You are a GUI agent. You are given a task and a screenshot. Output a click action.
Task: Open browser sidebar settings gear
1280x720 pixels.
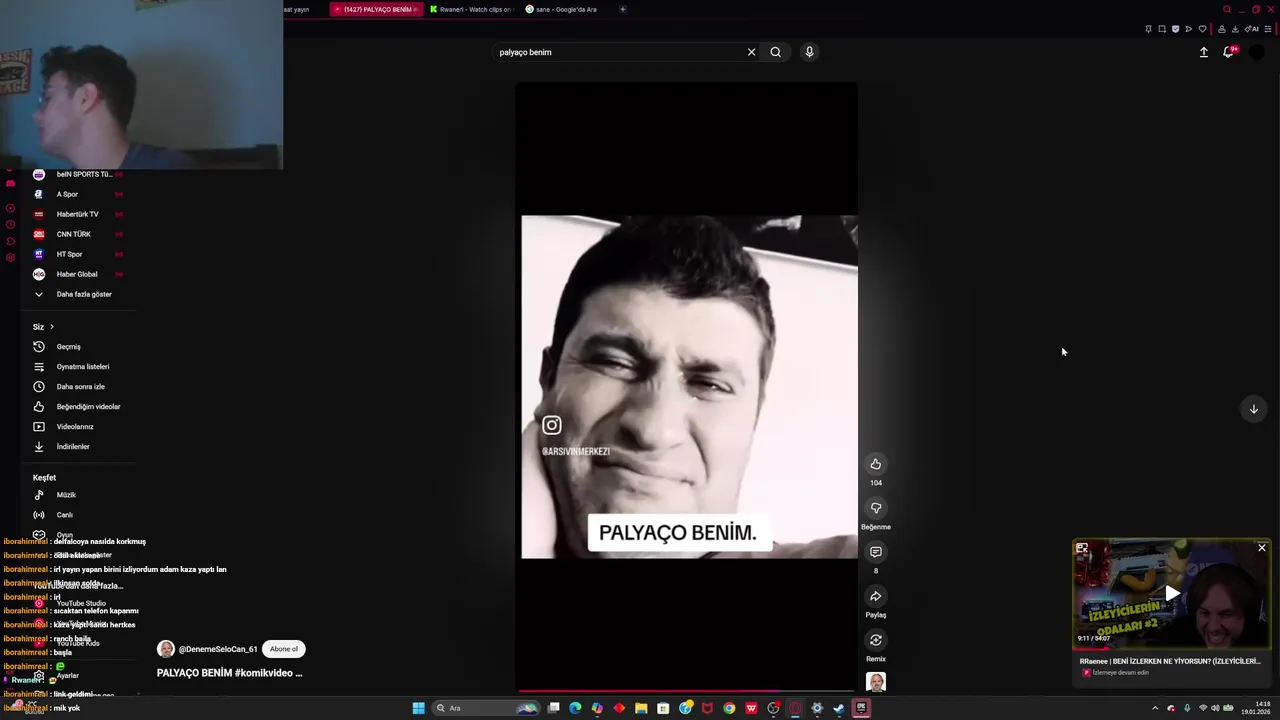[x=10, y=258]
